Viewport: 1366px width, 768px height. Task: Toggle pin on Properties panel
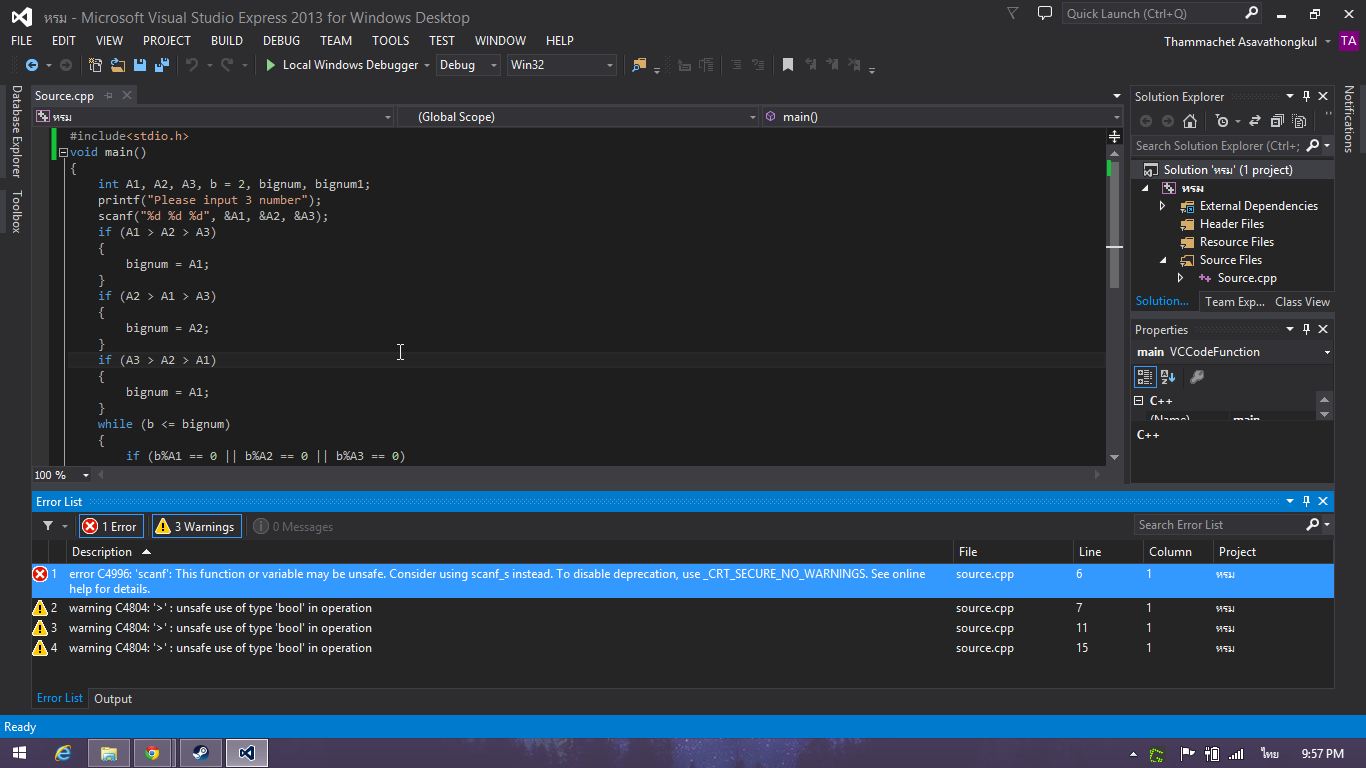[1306, 329]
